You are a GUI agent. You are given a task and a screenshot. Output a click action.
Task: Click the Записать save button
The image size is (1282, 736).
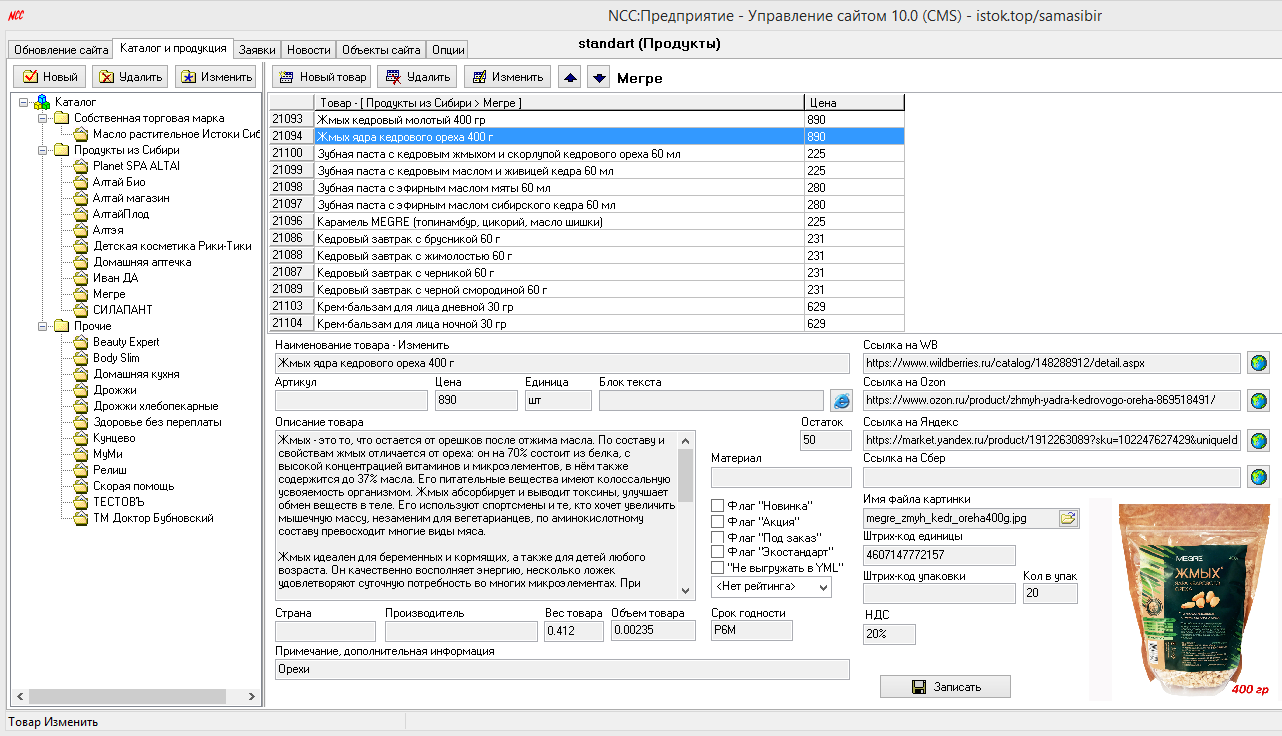945,687
